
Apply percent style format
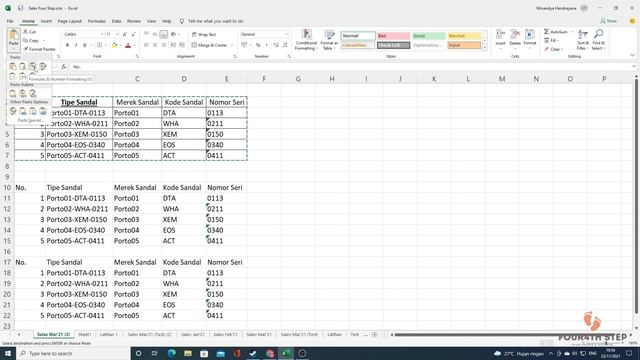click(x=258, y=45)
